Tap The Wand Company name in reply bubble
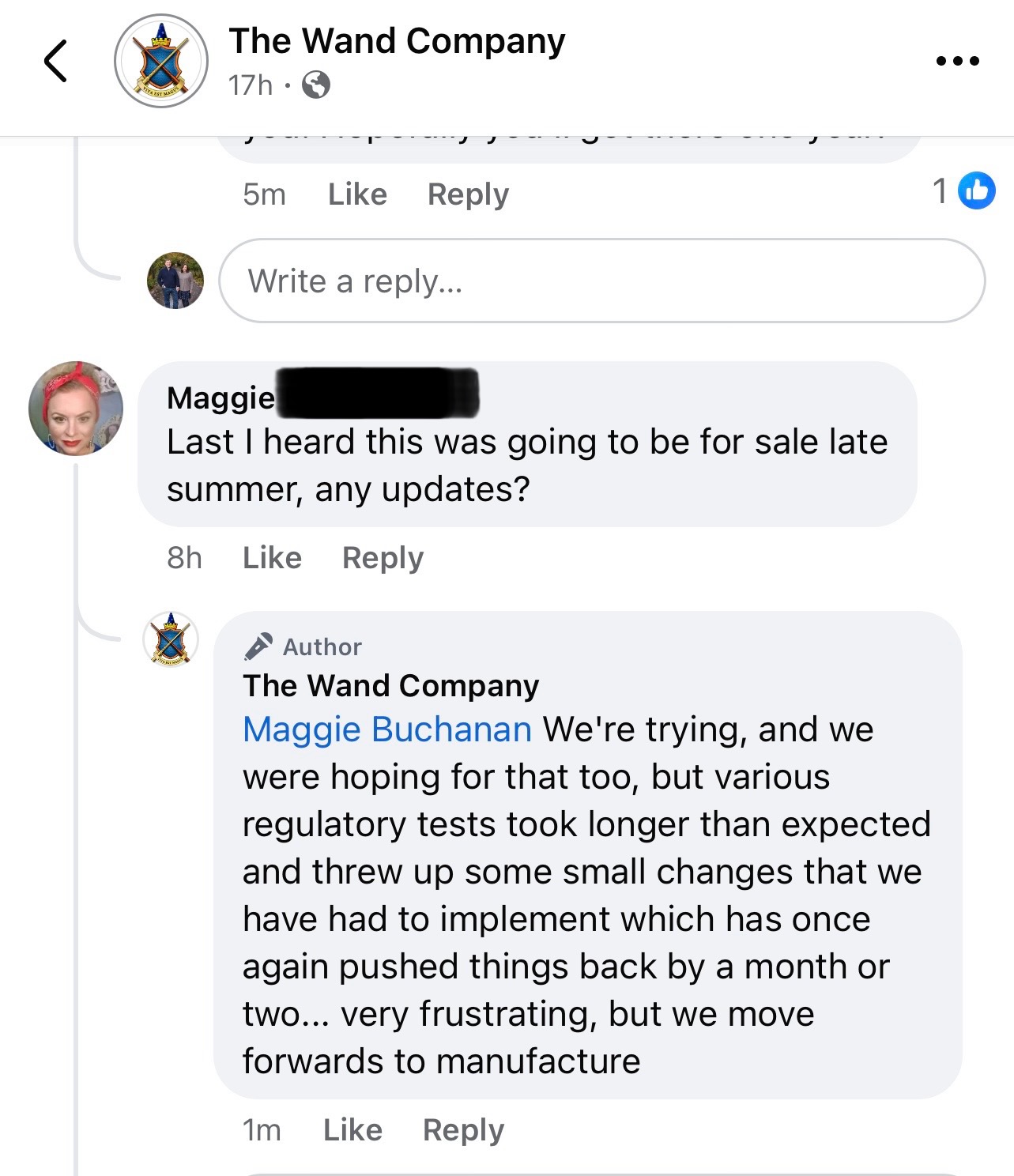 pyautogui.click(x=391, y=686)
